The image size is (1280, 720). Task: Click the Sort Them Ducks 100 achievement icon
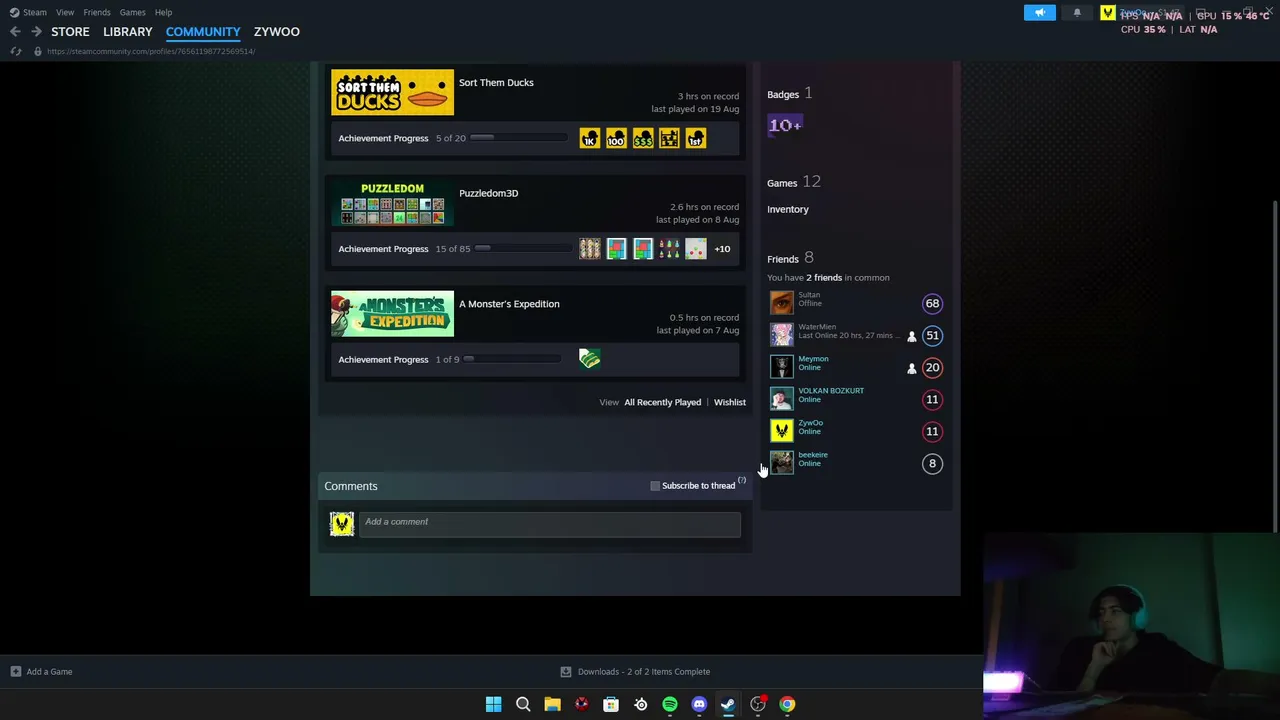[x=616, y=139]
